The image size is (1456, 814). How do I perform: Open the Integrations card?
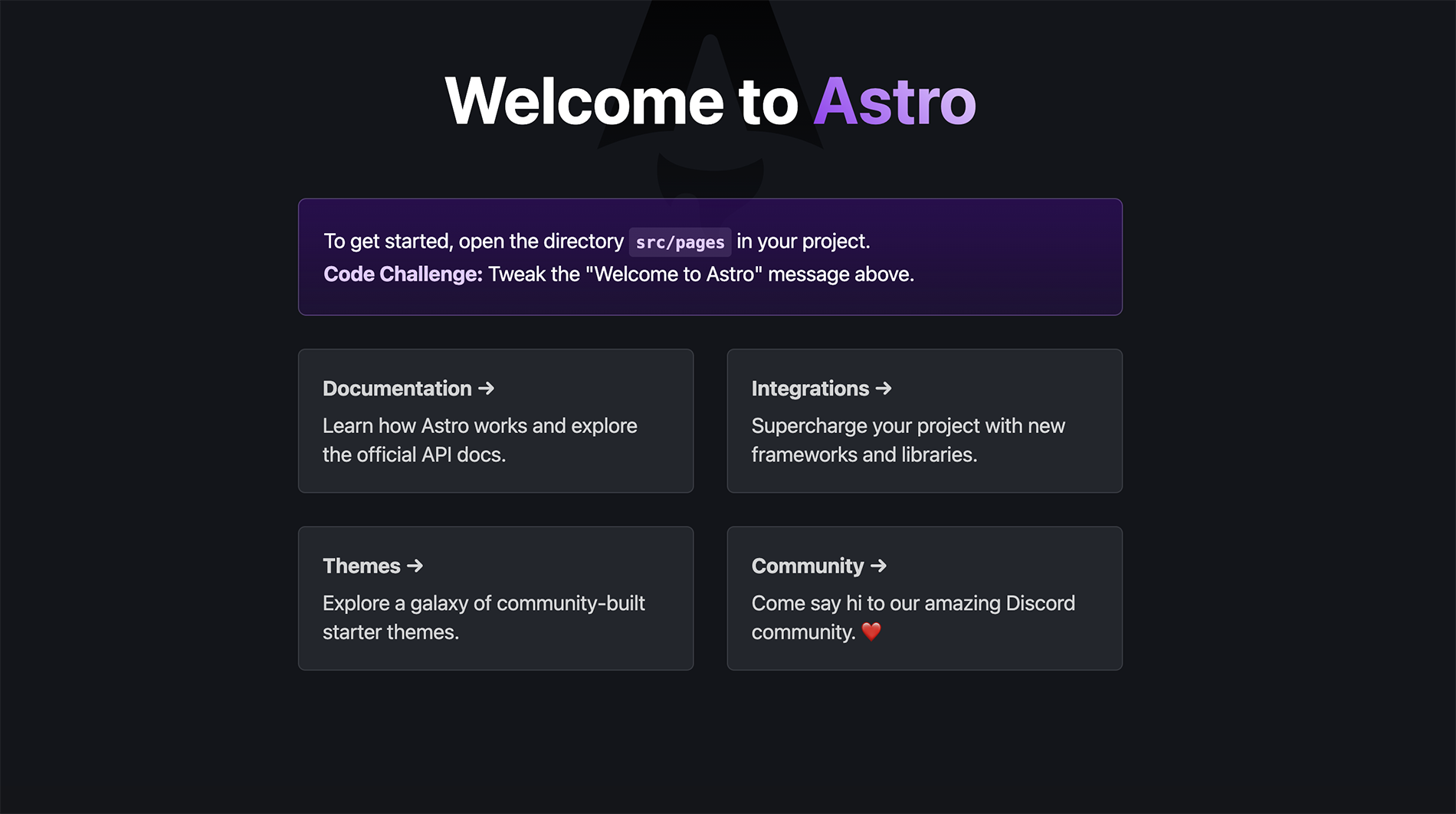pos(924,421)
